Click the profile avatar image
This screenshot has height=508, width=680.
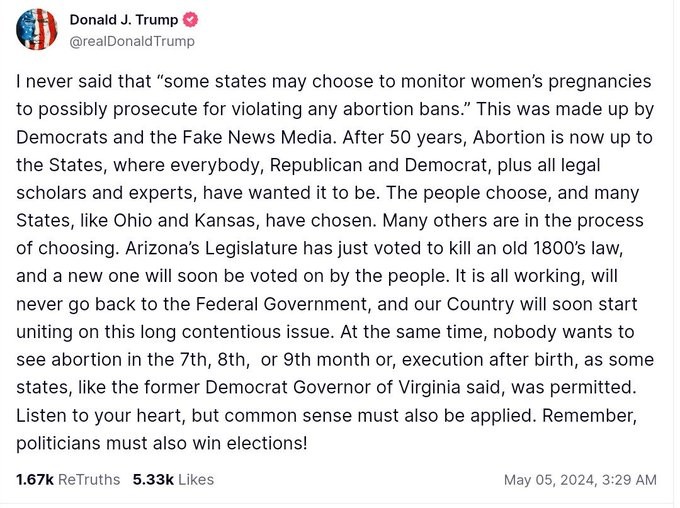click(x=37, y=30)
